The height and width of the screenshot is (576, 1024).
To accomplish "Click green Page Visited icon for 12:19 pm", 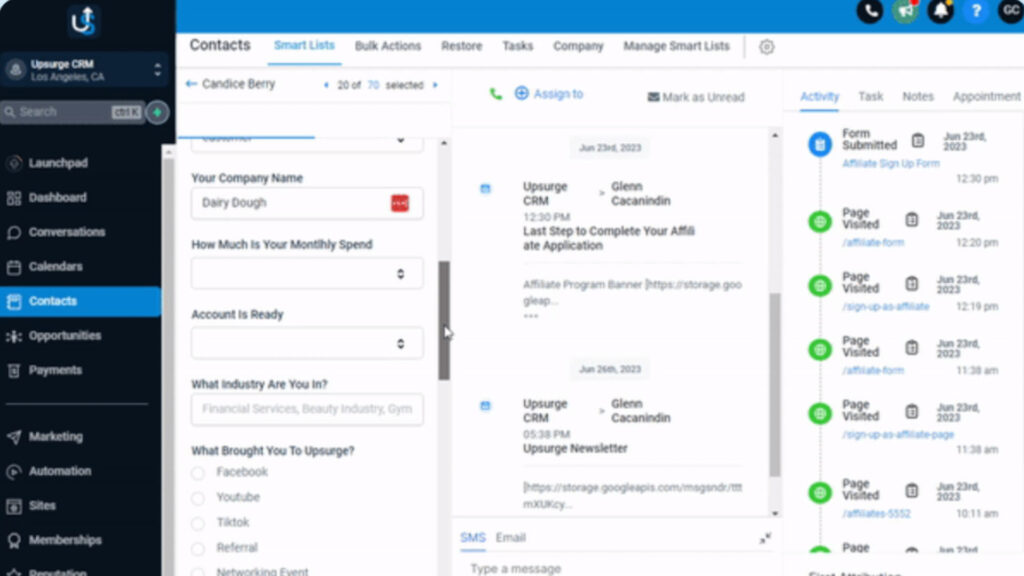I will tap(820, 285).
